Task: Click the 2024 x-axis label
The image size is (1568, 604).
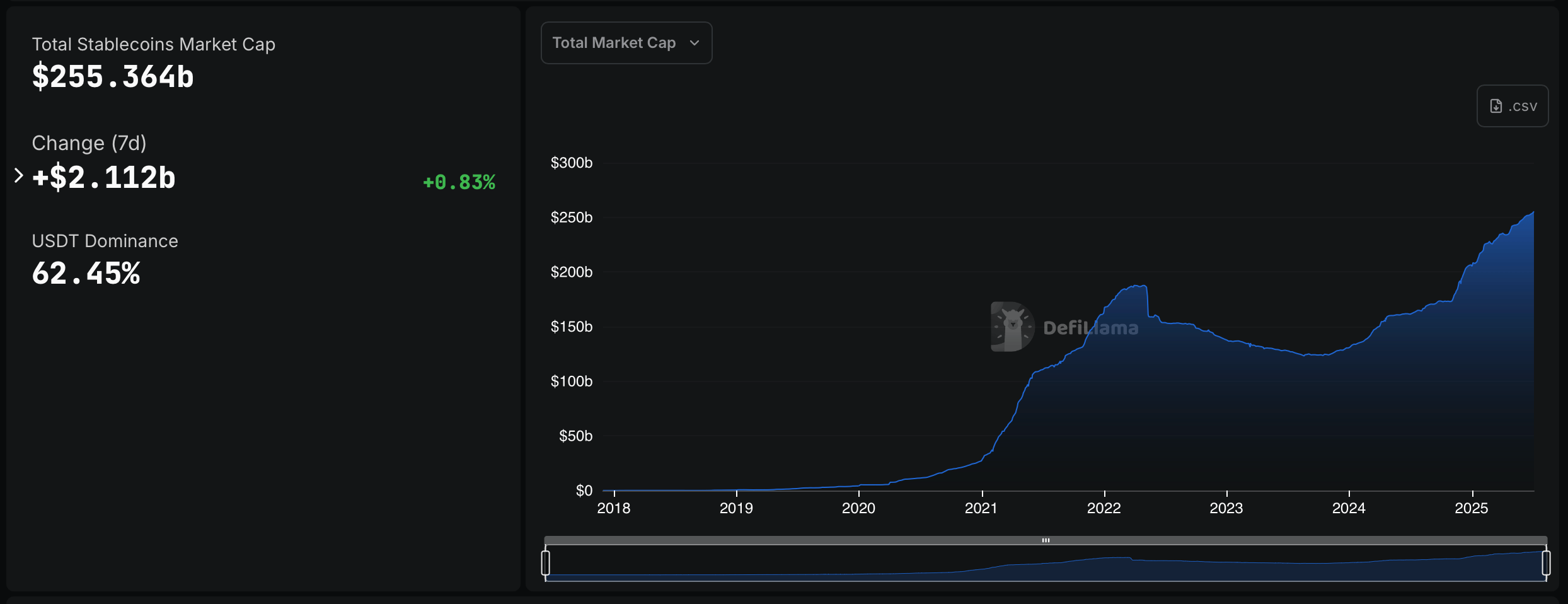Action: pyautogui.click(x=1349, y=508)
